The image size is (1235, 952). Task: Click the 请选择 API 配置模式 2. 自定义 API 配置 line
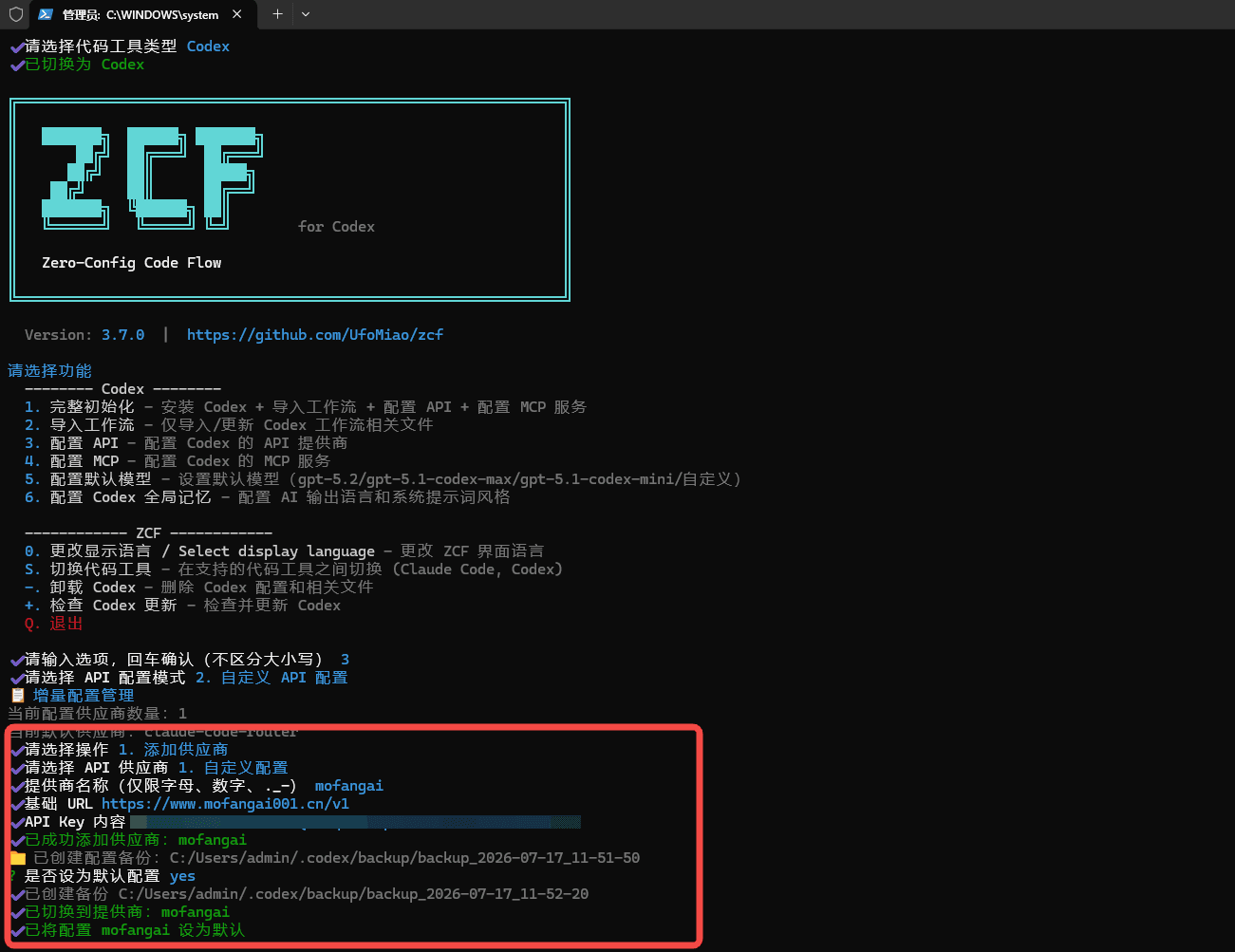pyautogui.click(x=178, y=678)
